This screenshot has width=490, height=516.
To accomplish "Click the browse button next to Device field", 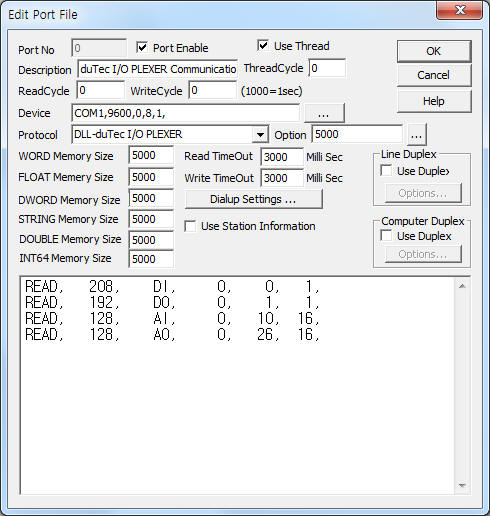I will [324, 113].
